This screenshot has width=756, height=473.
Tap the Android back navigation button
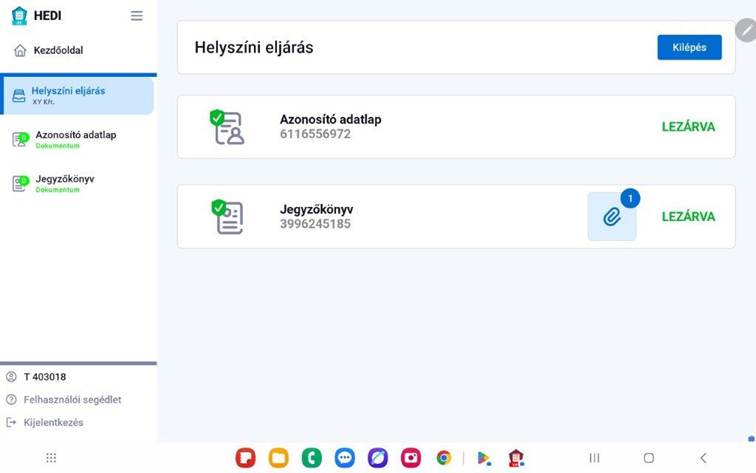click(703, 458)
